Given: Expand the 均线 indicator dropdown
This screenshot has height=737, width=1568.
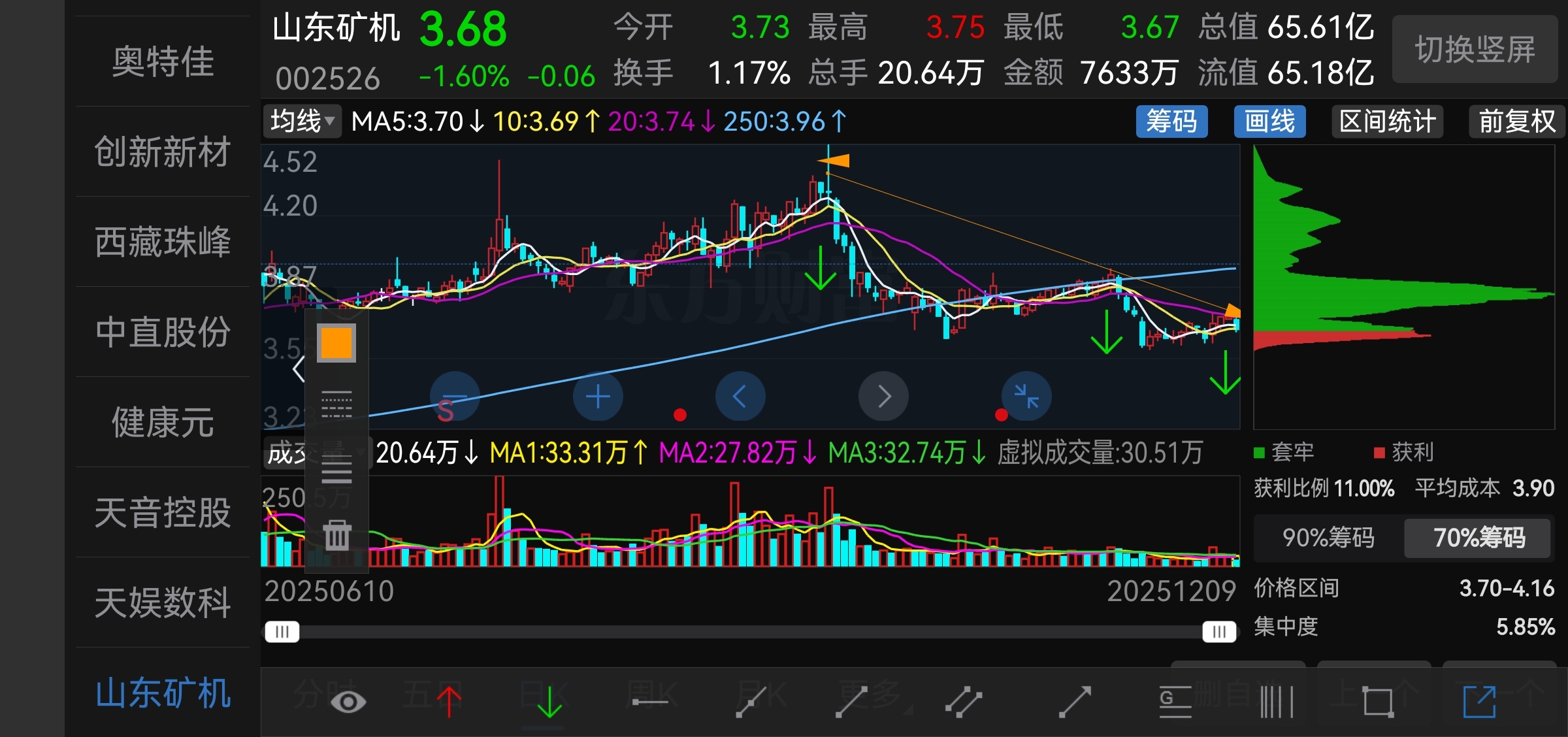Looking at the screenshot, I should coord(302,122).
